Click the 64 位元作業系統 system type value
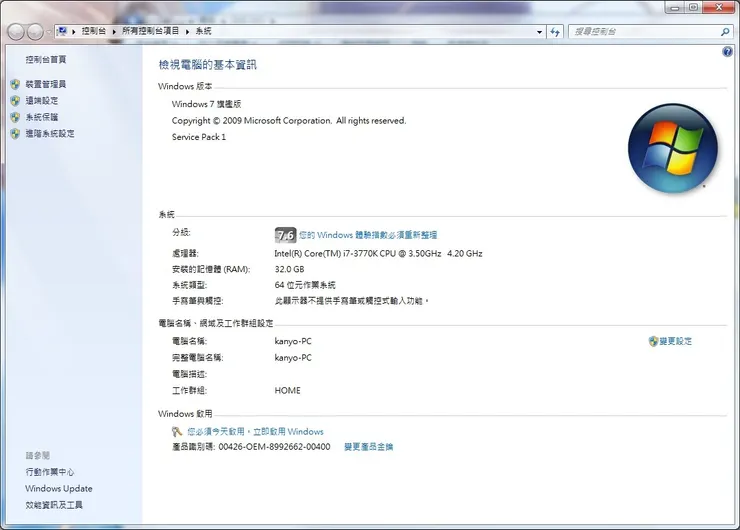 (x=305, y=285)
